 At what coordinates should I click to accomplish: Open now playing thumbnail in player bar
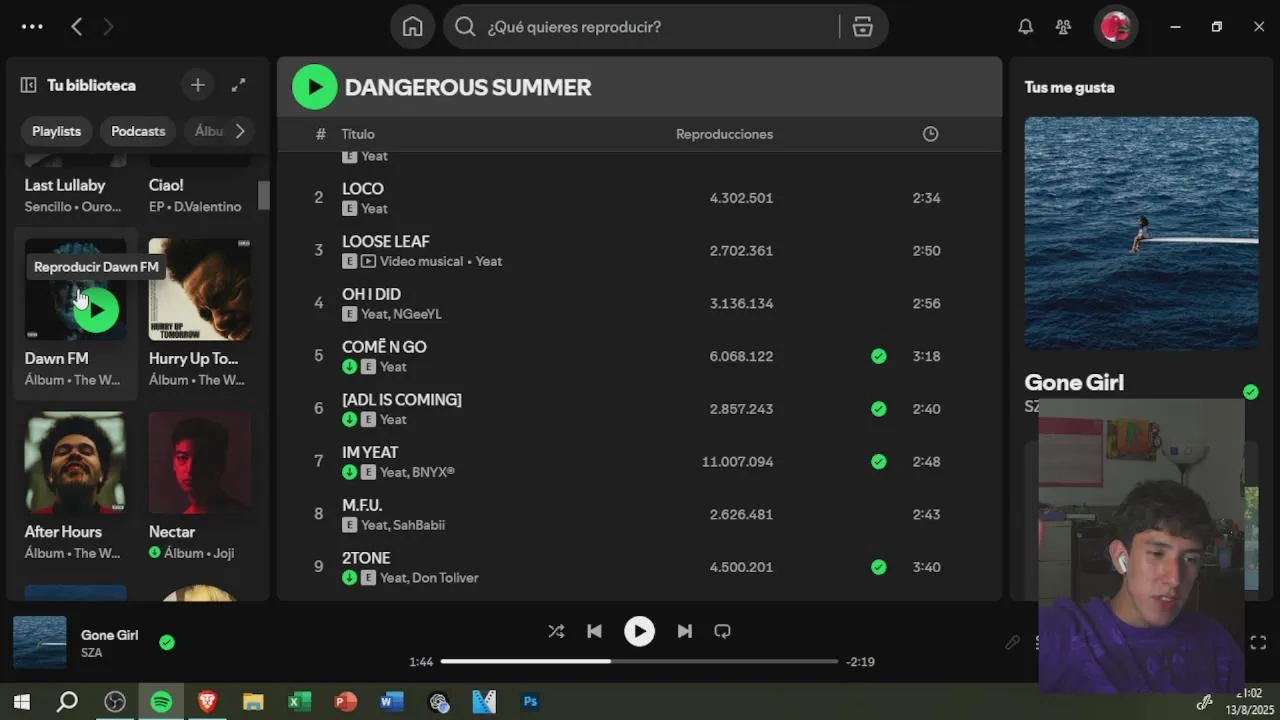click(x=40, y=642)
